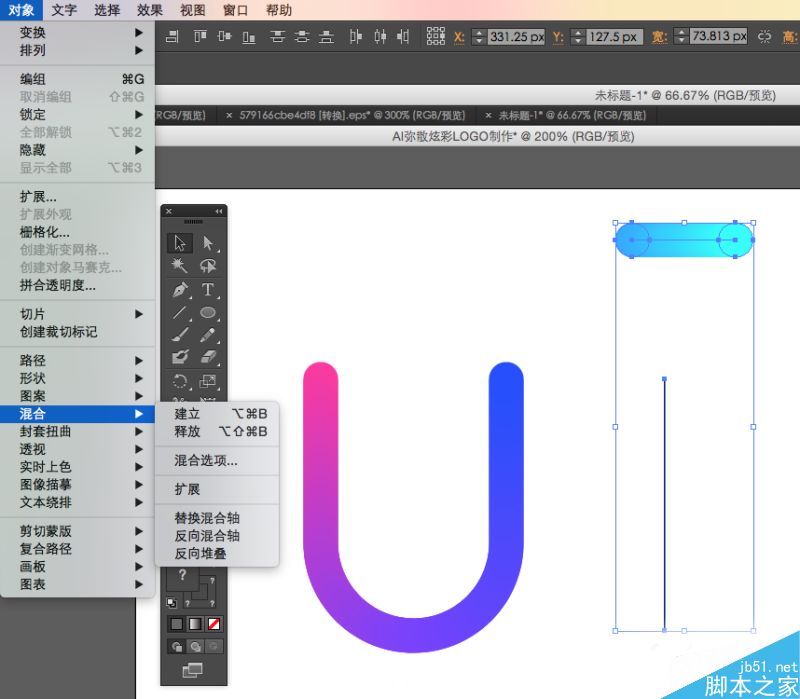Choose 替换混合轴 in the submenu
The image size is (800, 699).
[217, 518]
